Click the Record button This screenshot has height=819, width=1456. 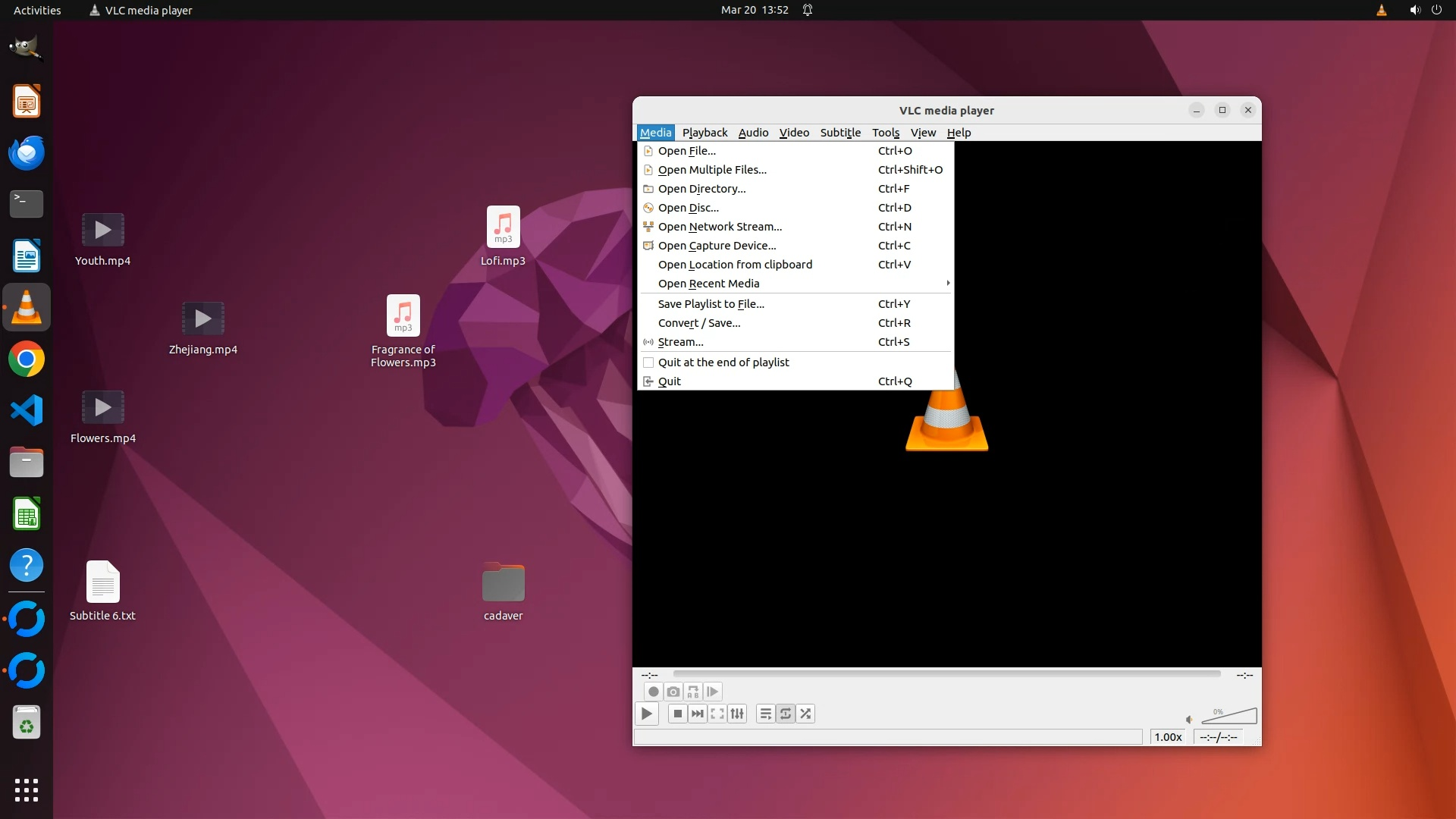[x=653, y=692]
